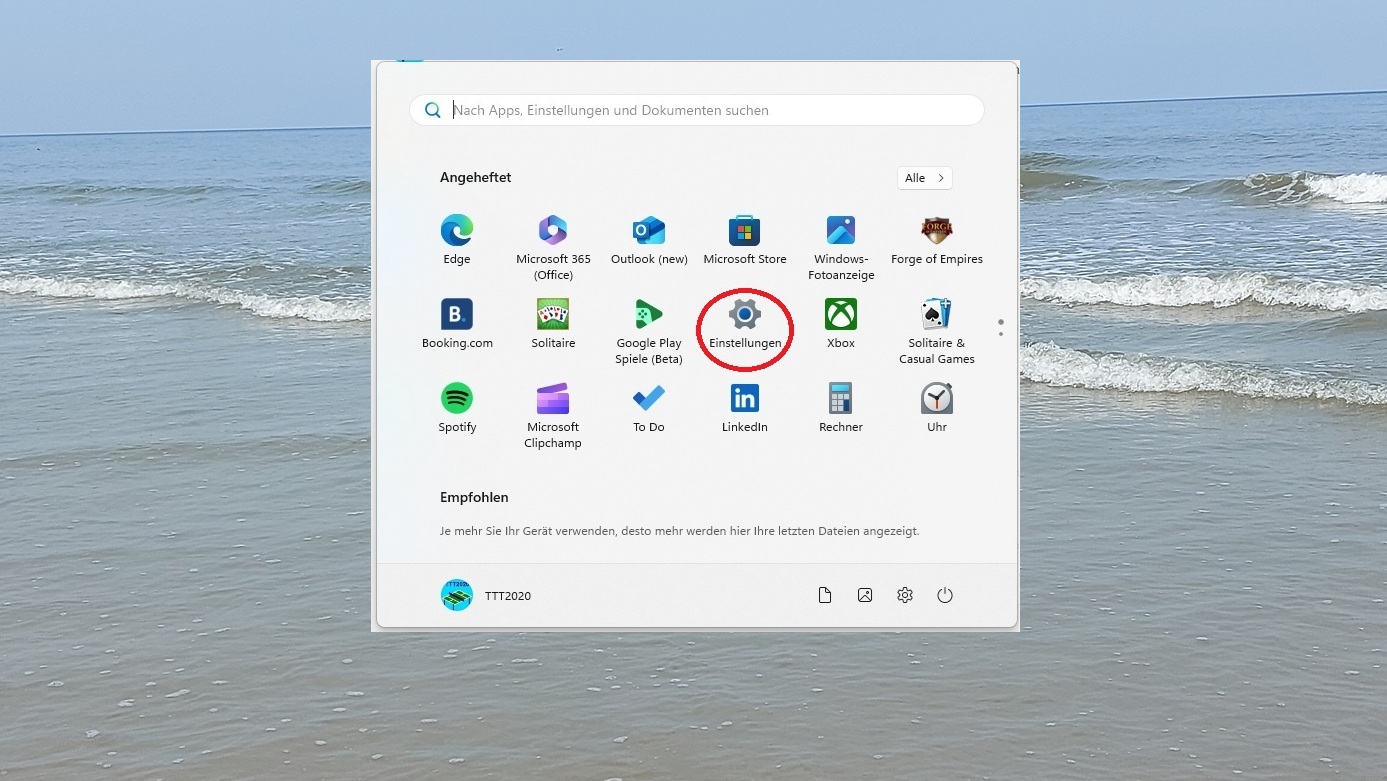This screenshot has width=1387, height=781.
Task: Open the TTT2020 user account menu
Action: (x=487, y=595)
